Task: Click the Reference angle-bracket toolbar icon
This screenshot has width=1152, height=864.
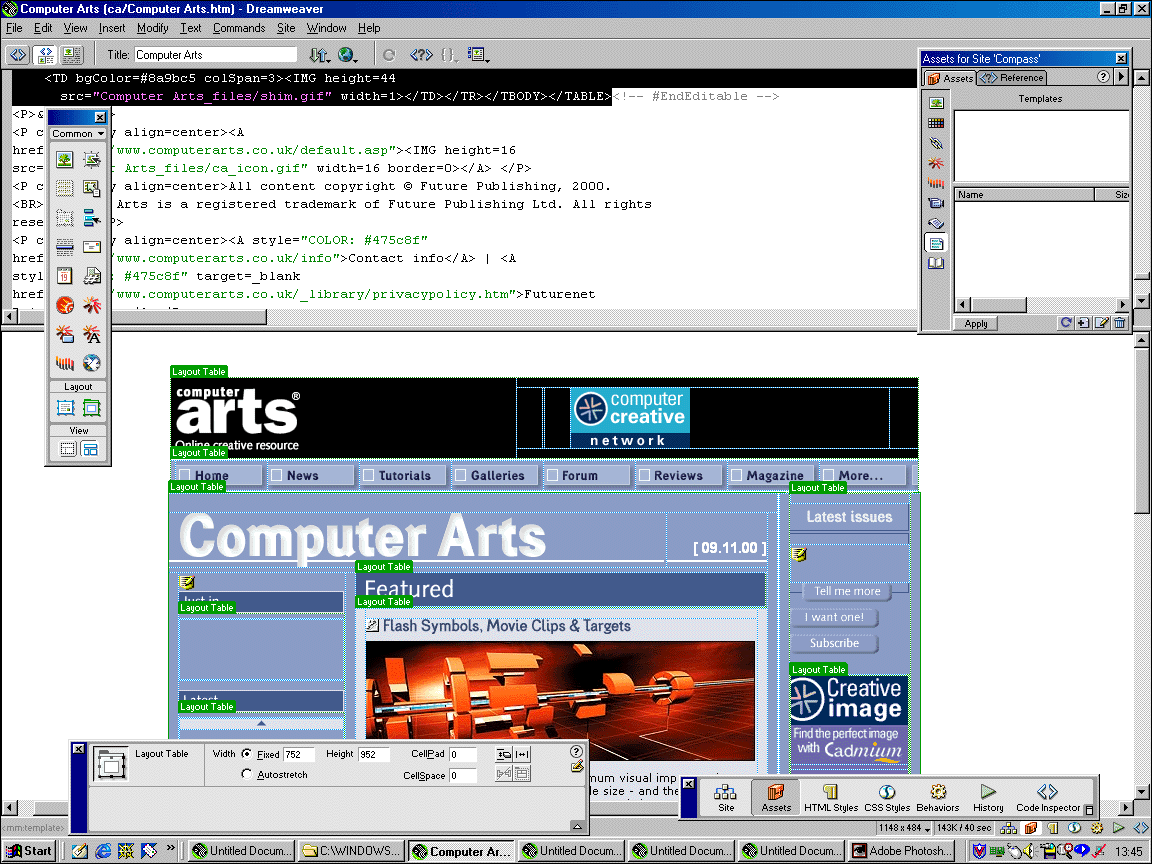Action: (421, 54)
